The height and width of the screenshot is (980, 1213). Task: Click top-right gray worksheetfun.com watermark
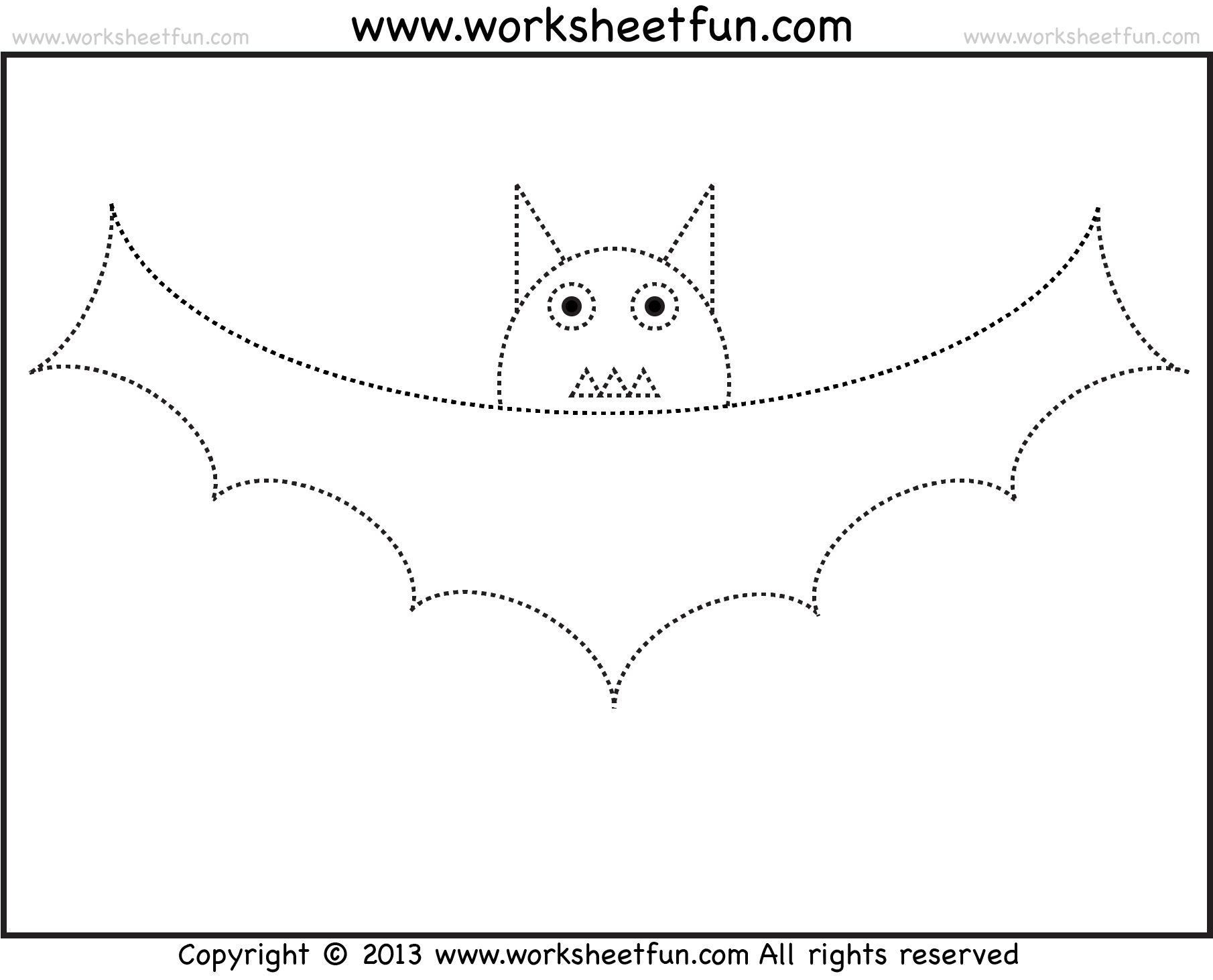(1082, 38)
